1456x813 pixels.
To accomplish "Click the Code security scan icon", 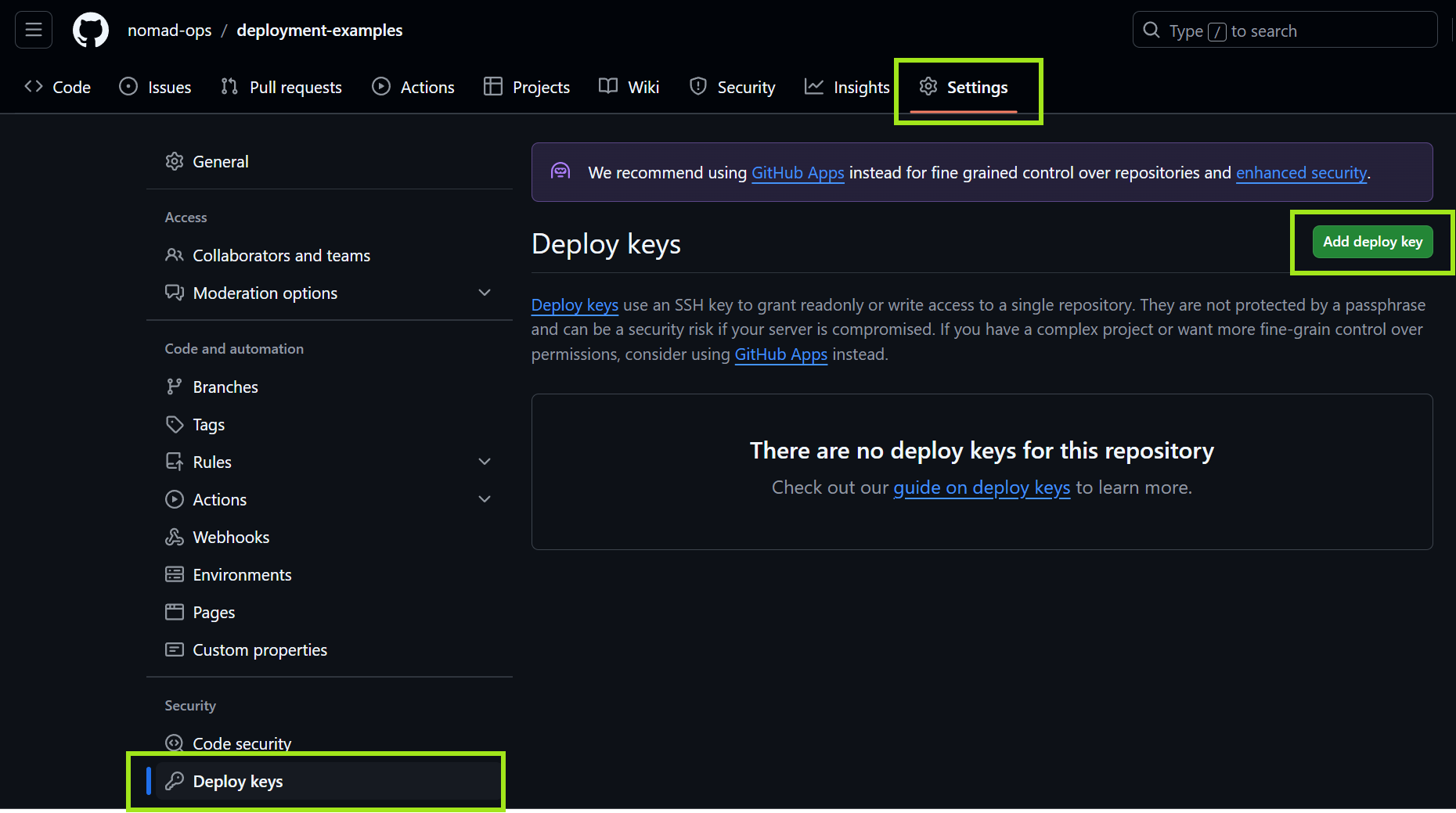I will pyautogui.click(x=175, y=743).
